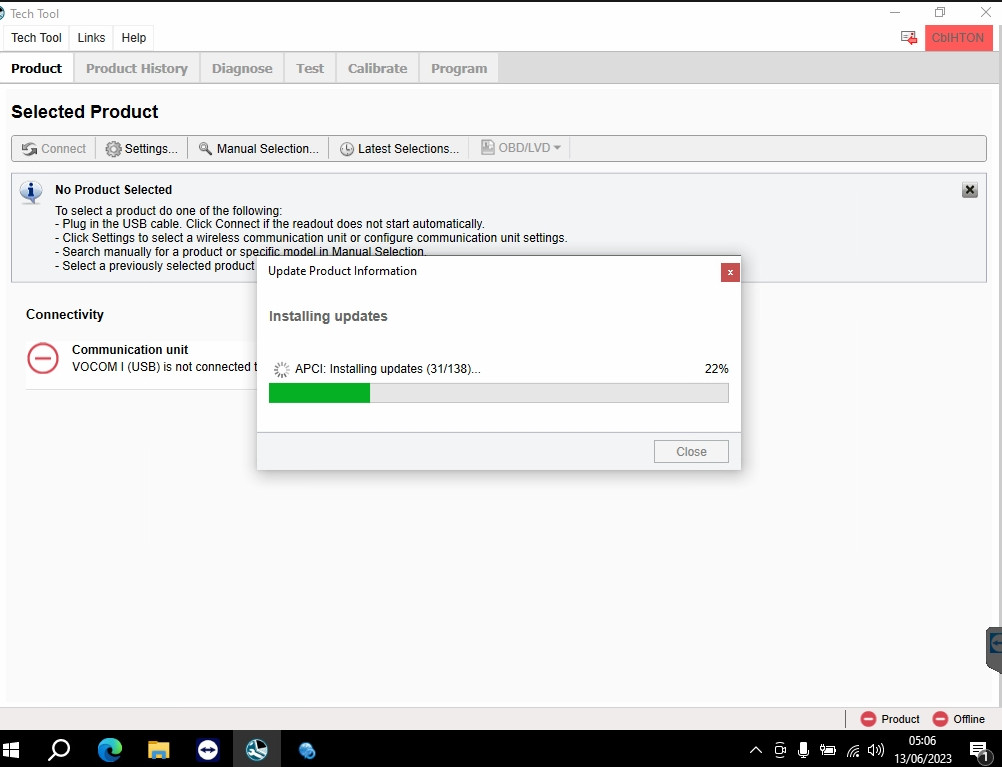The image size is (1002, 767).
Task: Open Manual Selection dialog
Action: pos(258,148)
